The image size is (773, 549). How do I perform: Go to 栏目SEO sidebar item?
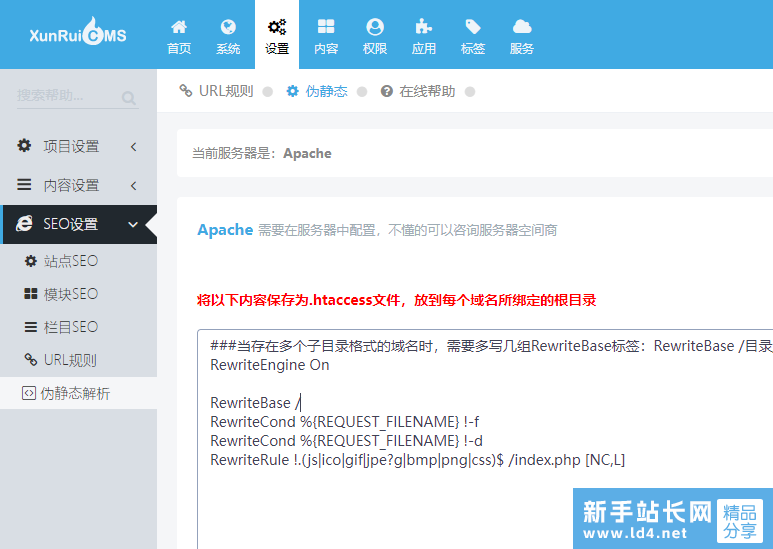click(70, 327)
